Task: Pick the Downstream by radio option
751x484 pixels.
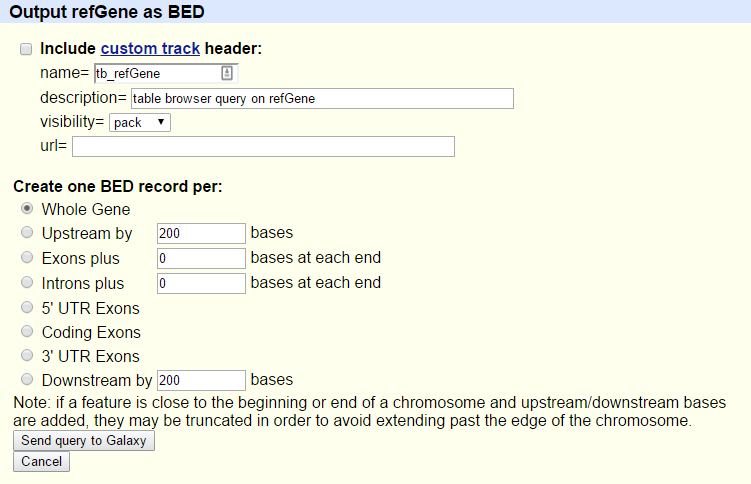Action: tap(27, 380)
